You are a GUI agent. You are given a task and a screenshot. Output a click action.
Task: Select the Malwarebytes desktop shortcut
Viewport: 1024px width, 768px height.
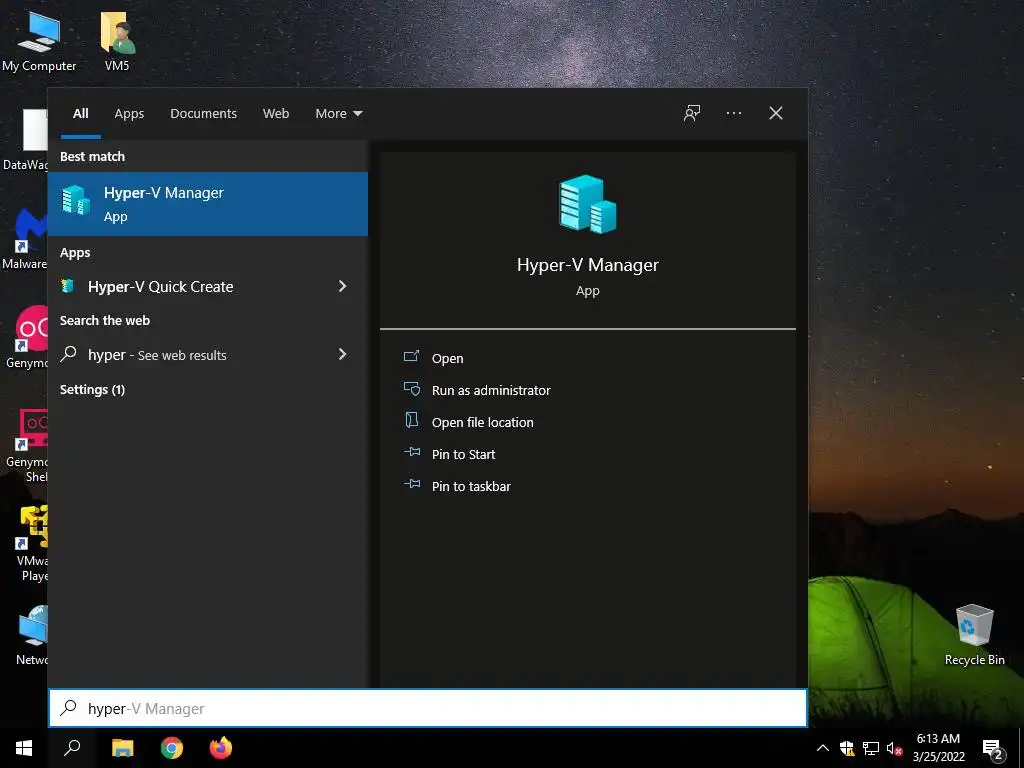[x=25, y=239]
